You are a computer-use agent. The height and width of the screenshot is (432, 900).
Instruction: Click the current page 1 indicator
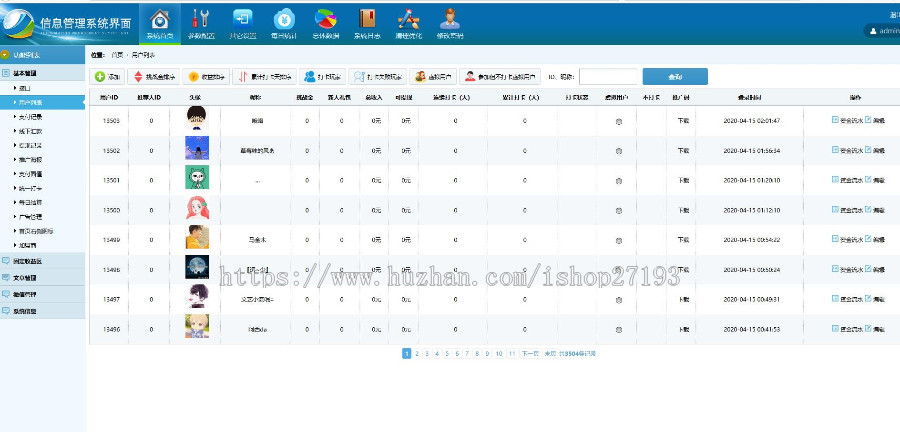tap(406, 354)
